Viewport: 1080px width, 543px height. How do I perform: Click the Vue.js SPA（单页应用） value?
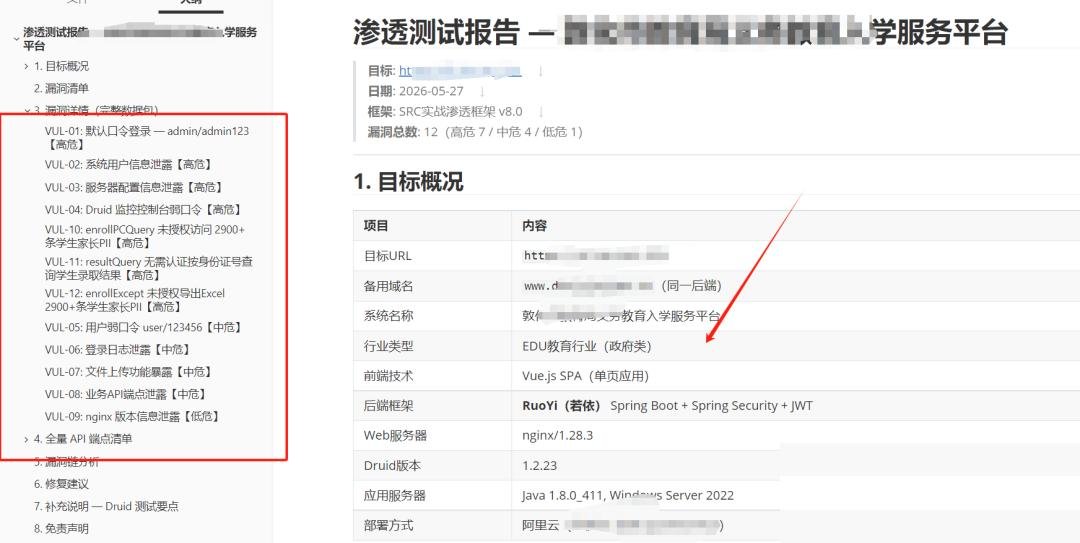click(x=585, y=376)
